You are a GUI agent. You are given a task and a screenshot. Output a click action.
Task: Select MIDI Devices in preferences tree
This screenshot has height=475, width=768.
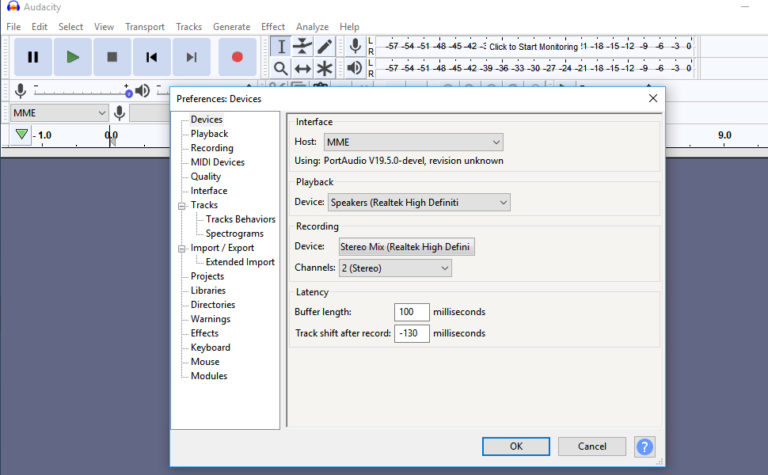pyautogui.click(x=217, y=162)
